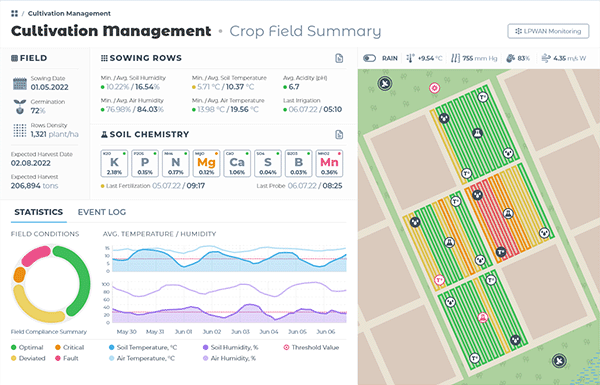Toggle the RAIN switch
The image size is (600, 385).
pos(370,58)
